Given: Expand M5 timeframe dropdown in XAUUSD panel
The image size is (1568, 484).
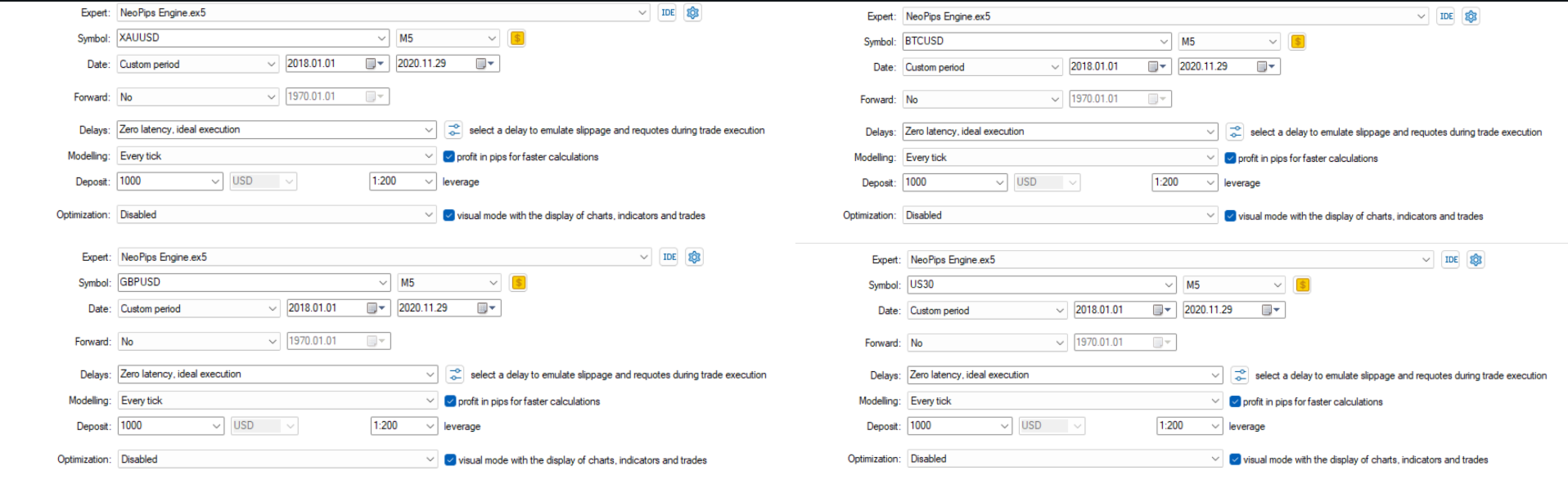Looking at the screenshot, I should pos(492,38).
